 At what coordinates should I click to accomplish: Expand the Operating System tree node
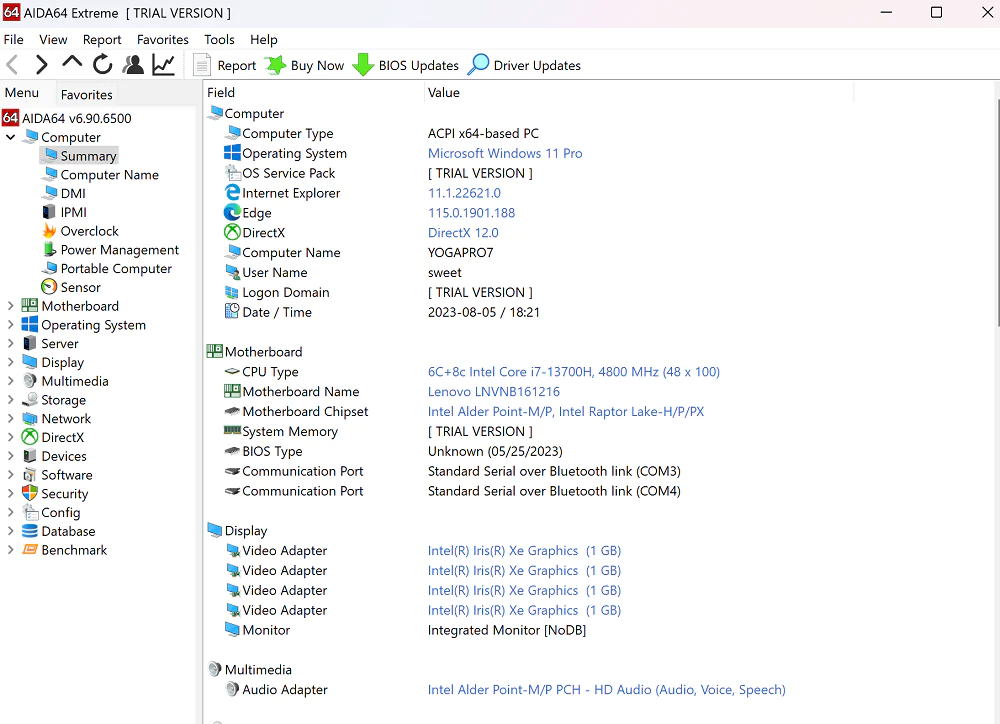pyautogui.click(x=10, y=325)
